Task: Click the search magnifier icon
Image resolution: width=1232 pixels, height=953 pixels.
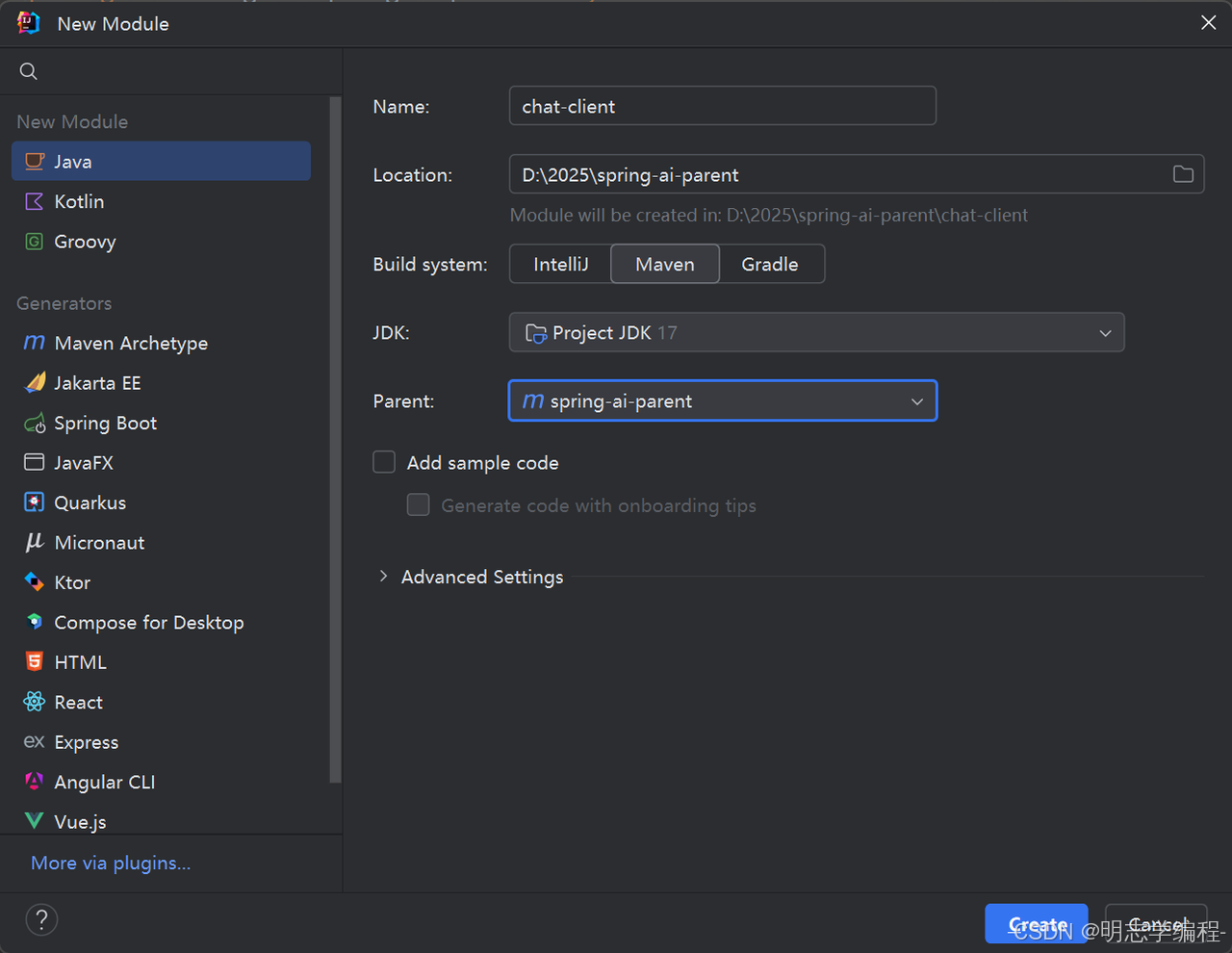Action: pos(29,71)
